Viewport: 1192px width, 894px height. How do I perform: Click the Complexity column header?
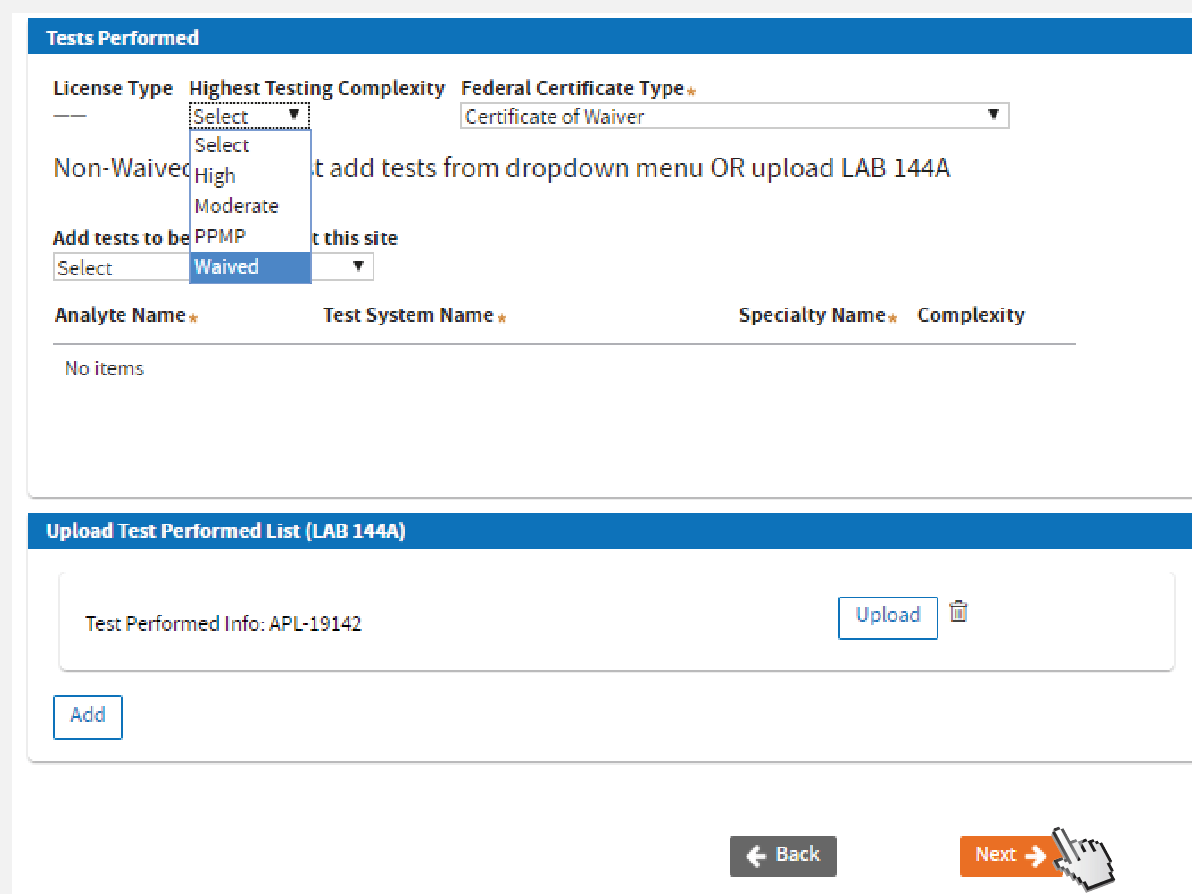pos(970,315)
